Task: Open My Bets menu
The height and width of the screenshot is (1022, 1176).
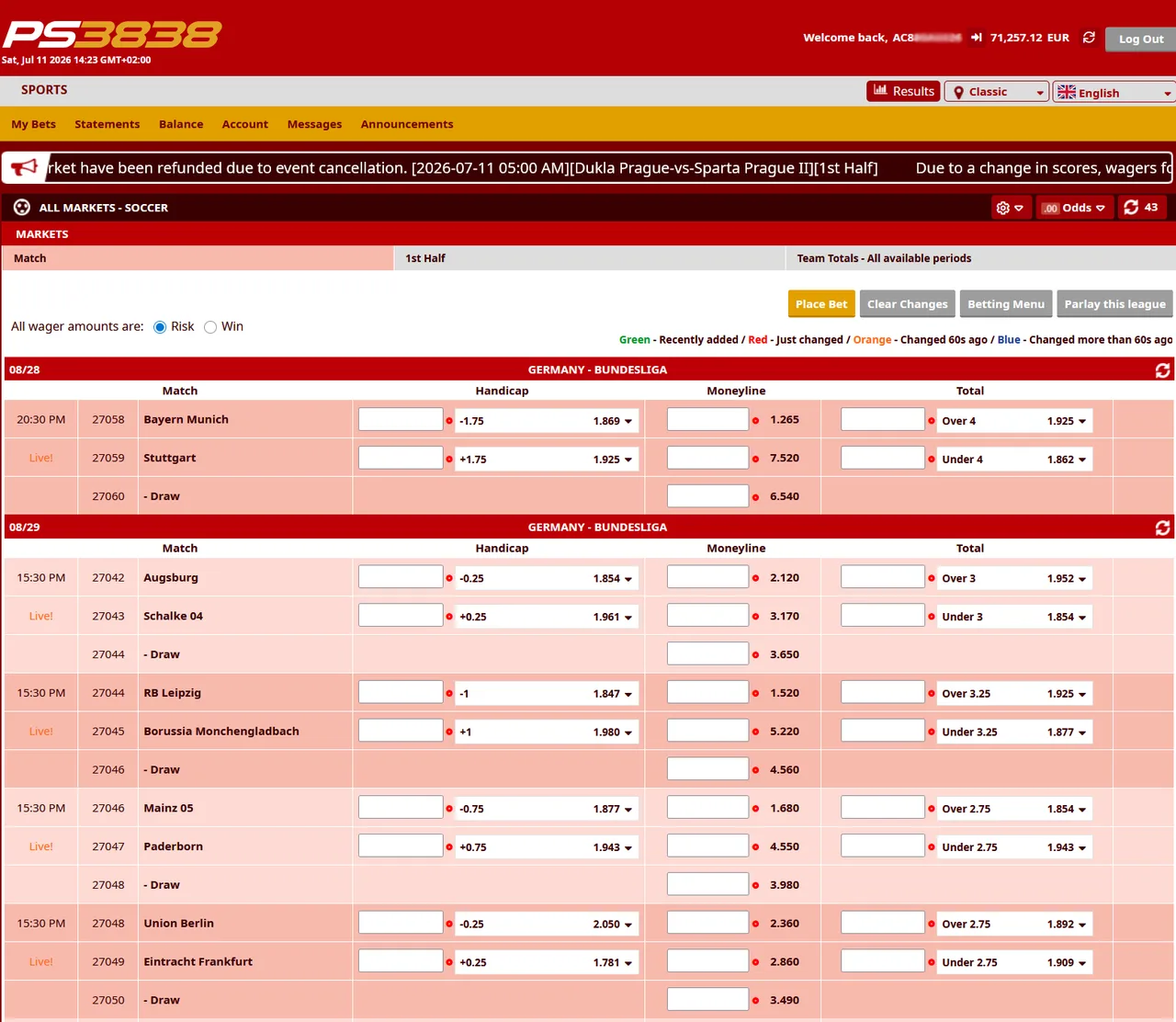Action: tap(34, 124)
